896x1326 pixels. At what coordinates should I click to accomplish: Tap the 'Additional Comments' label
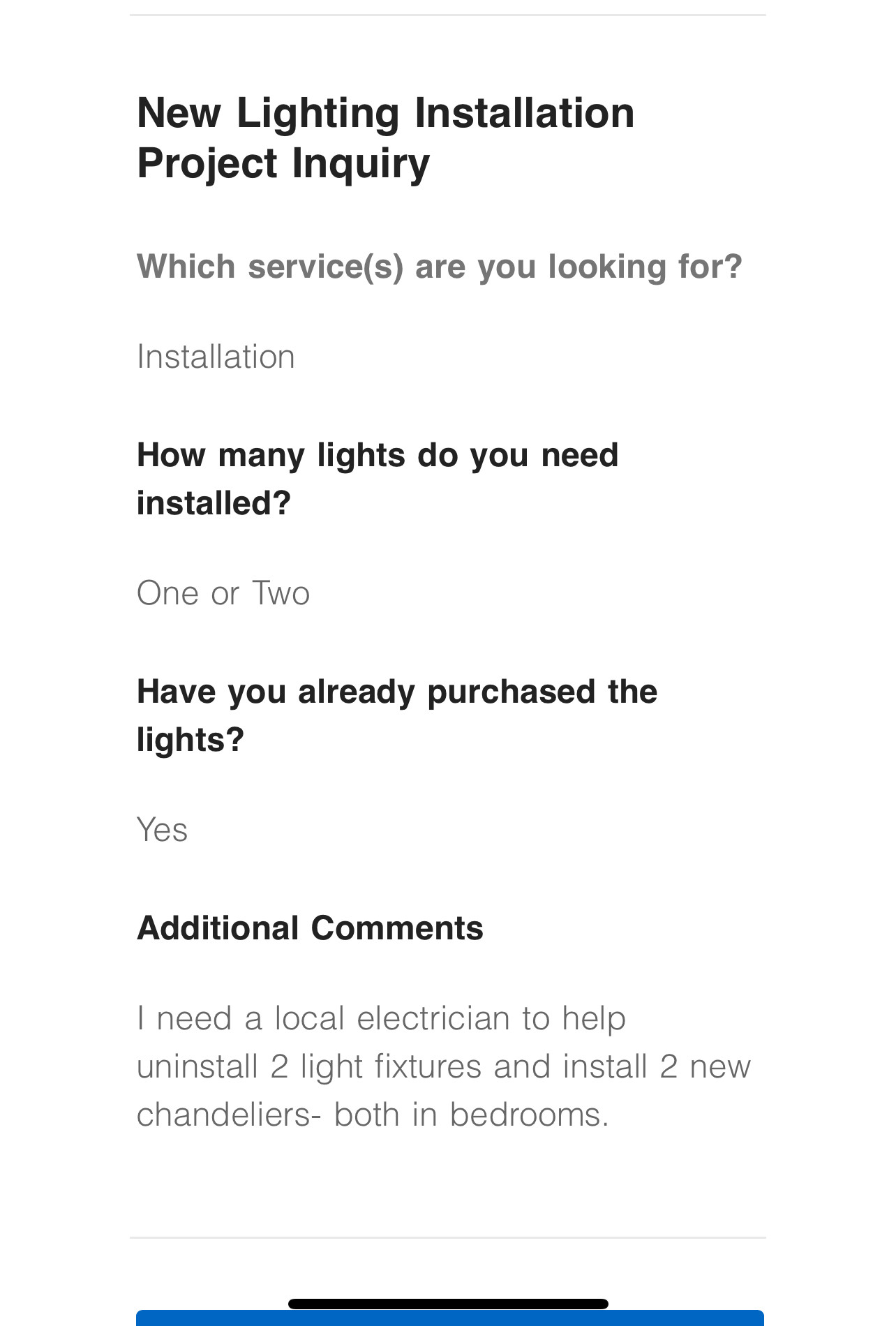click(310, 928)
